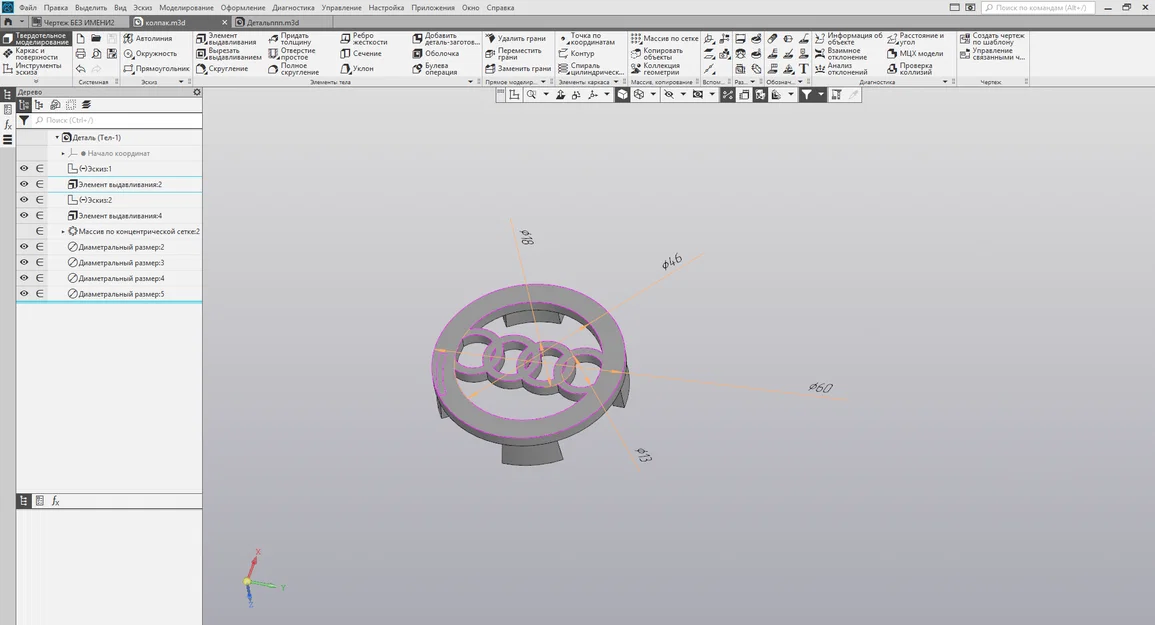Click Полное скругление tool
The image size is (1155, 625).
[x=294, y=69]
